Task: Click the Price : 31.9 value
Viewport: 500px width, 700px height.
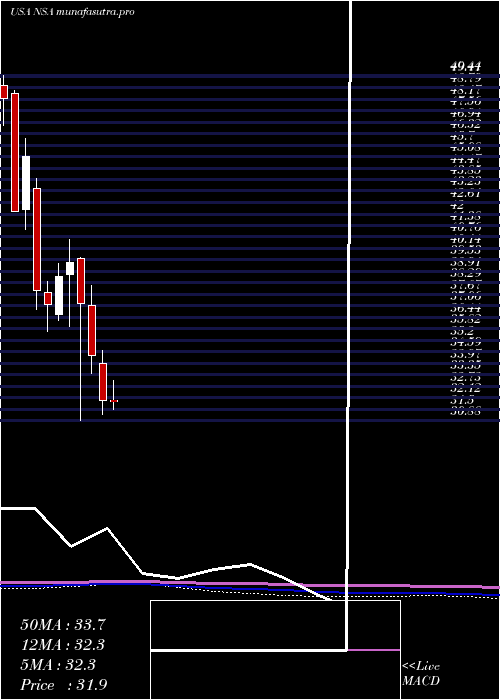Action: coord(63,685)
